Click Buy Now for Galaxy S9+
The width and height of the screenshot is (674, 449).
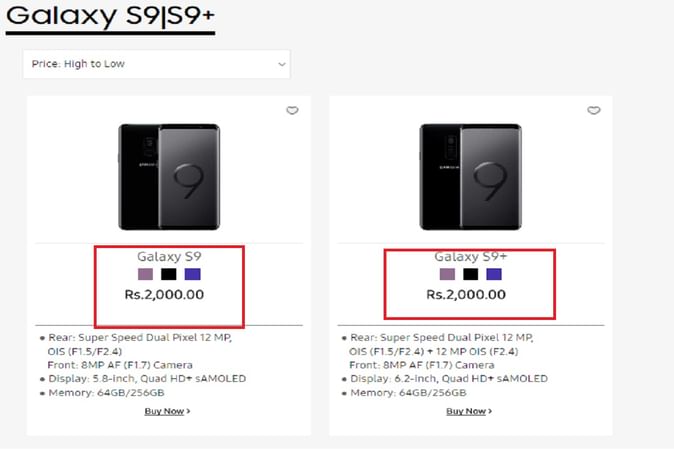pyautogui.click(x=469, y=411)
